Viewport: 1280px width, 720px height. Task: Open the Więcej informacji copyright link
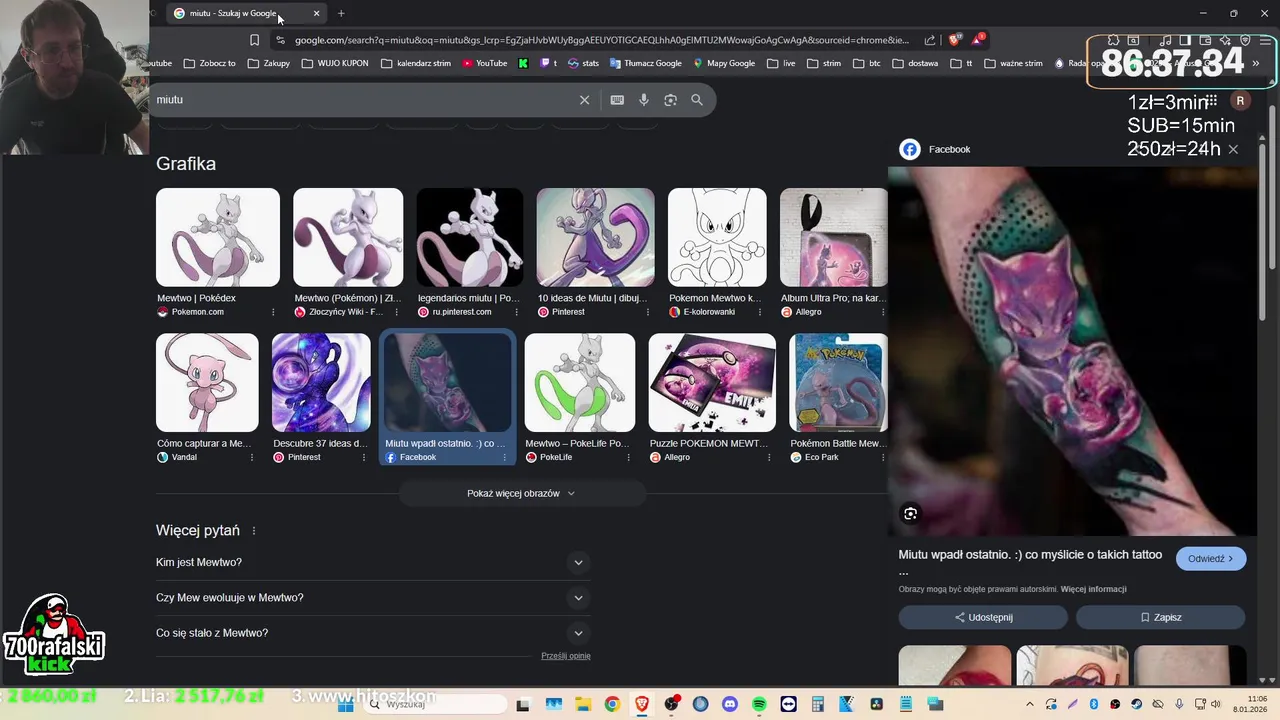coord(1094,589)
